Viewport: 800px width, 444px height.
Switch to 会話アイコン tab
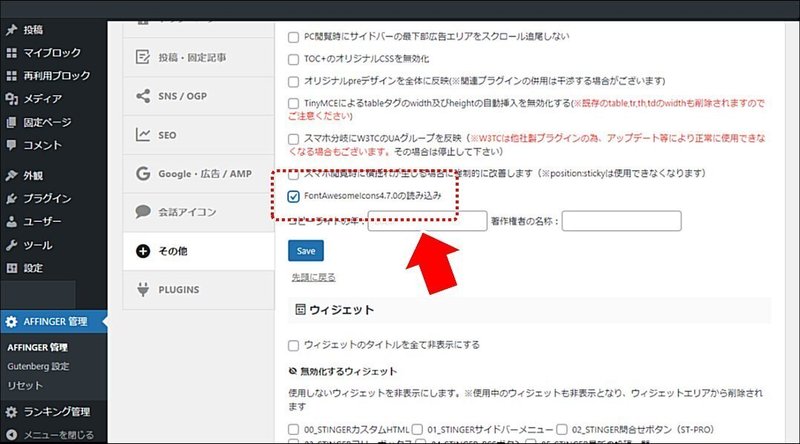click(198, 212)
